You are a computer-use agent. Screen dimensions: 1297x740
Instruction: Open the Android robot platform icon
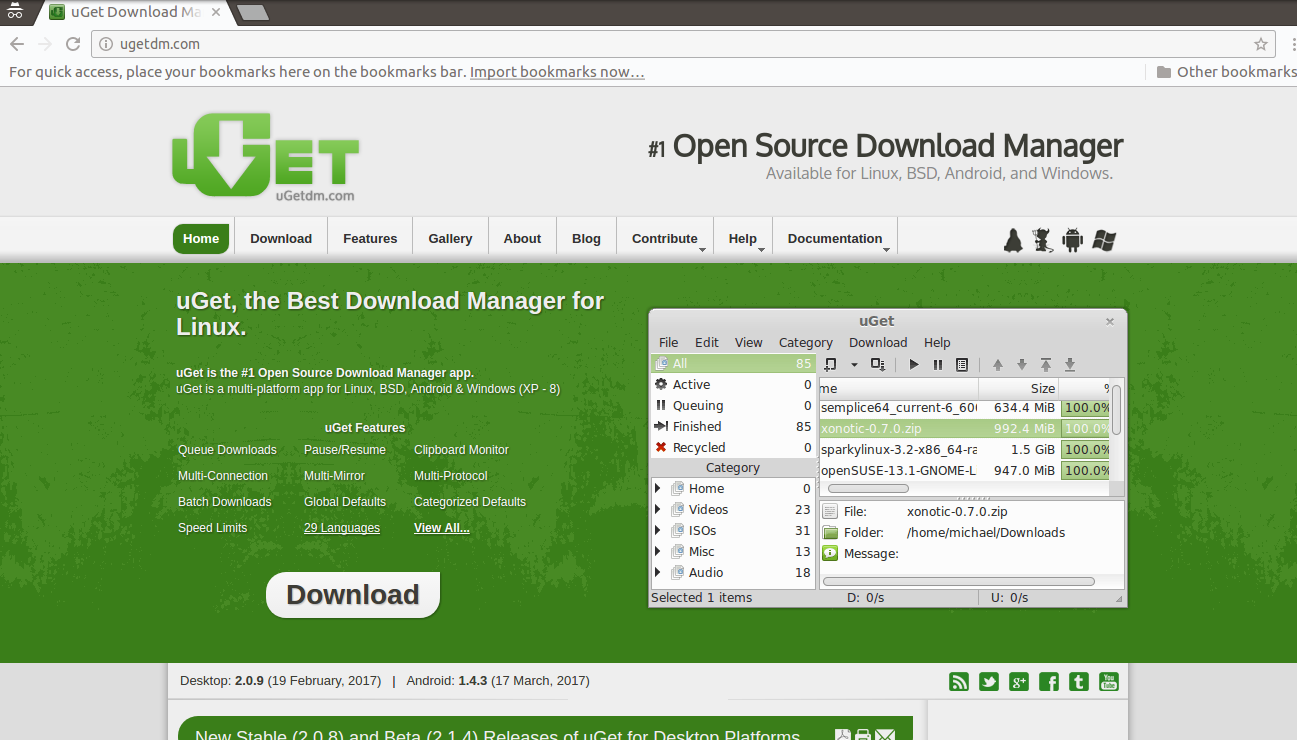1073,240
